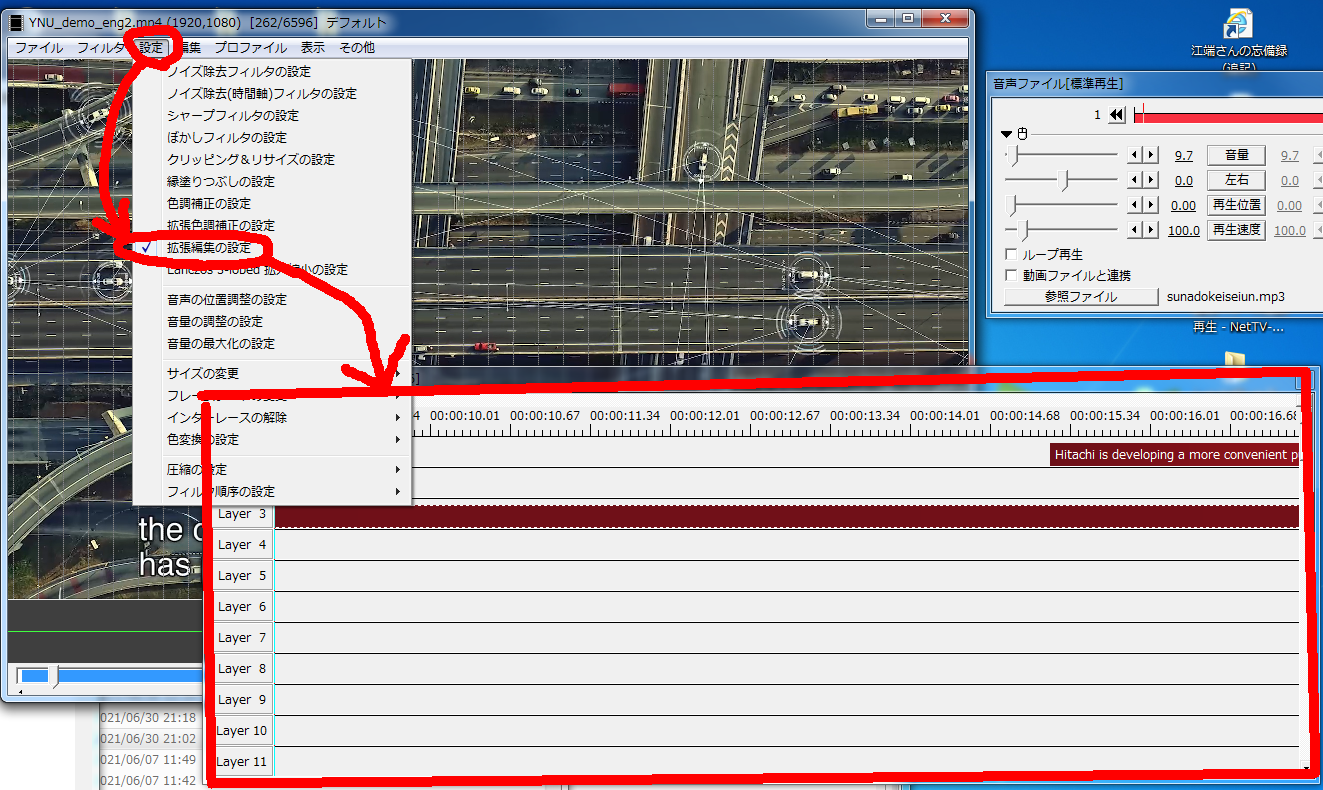Viewport: 1323px width, 790px height.
Task: Click the 左右 pan slider handle
Action: pos(1065,180)
